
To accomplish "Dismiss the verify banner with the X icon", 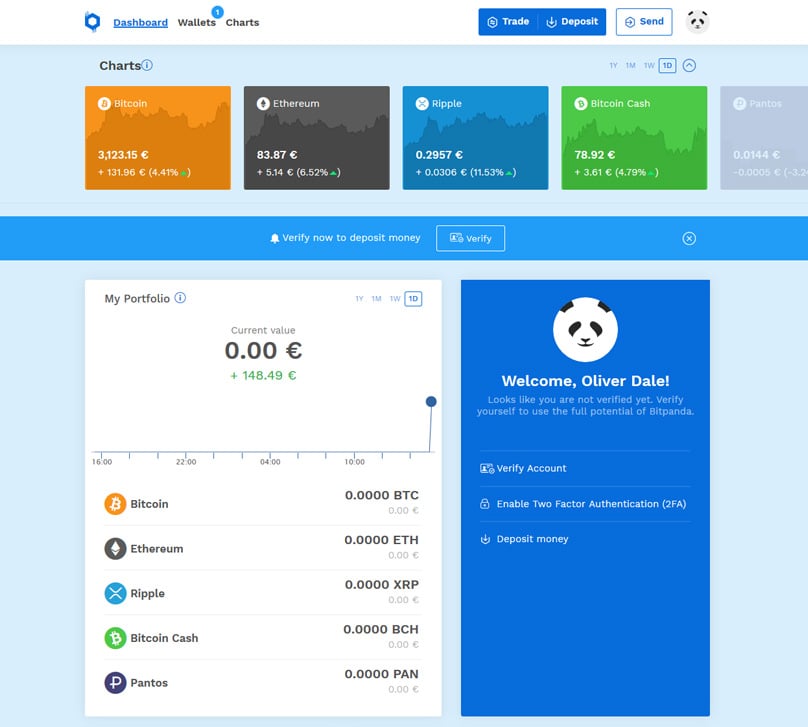I will pyautogui.click(x=689, y=239).
